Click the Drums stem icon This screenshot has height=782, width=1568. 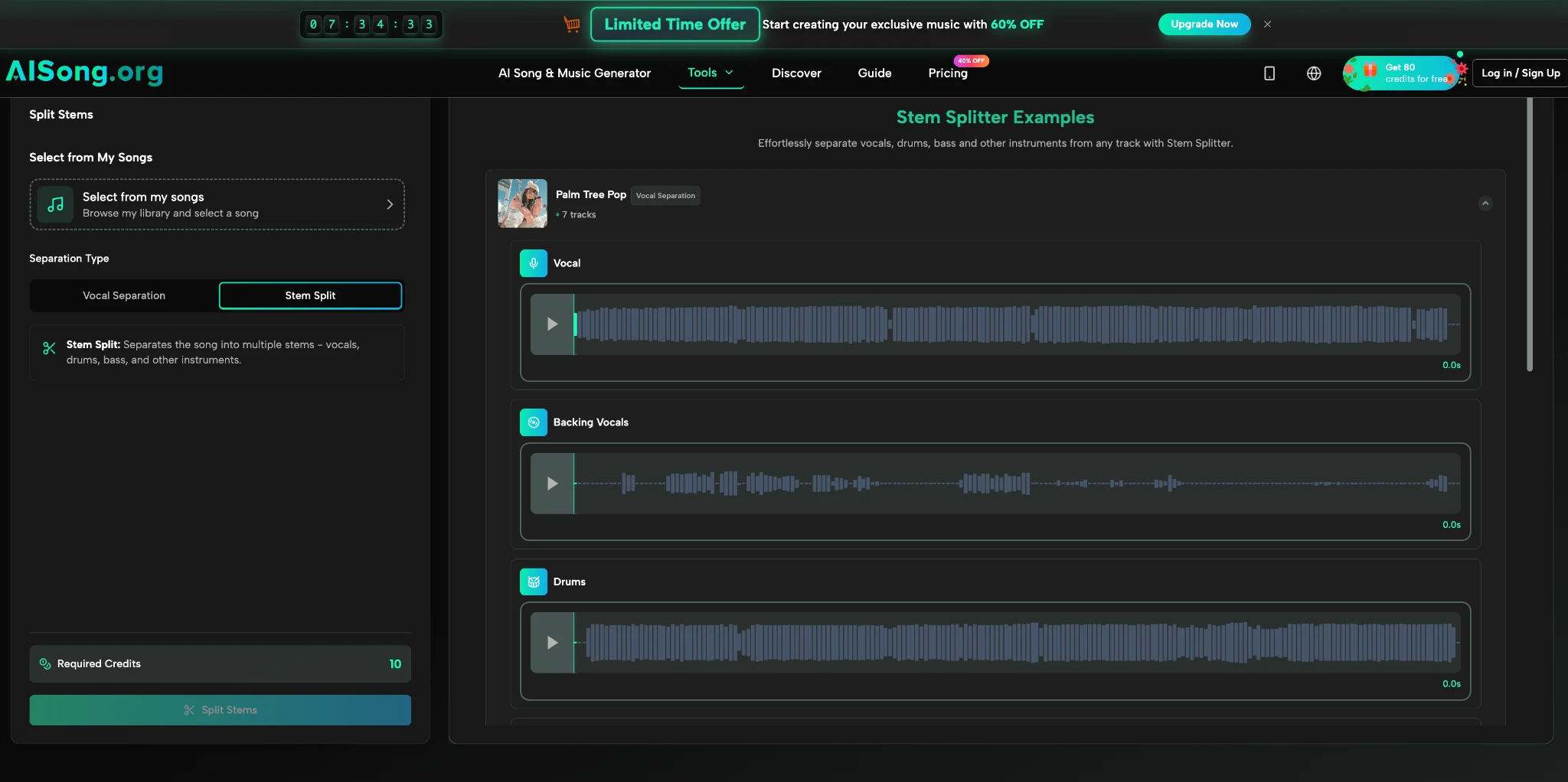tap(534, 582)
